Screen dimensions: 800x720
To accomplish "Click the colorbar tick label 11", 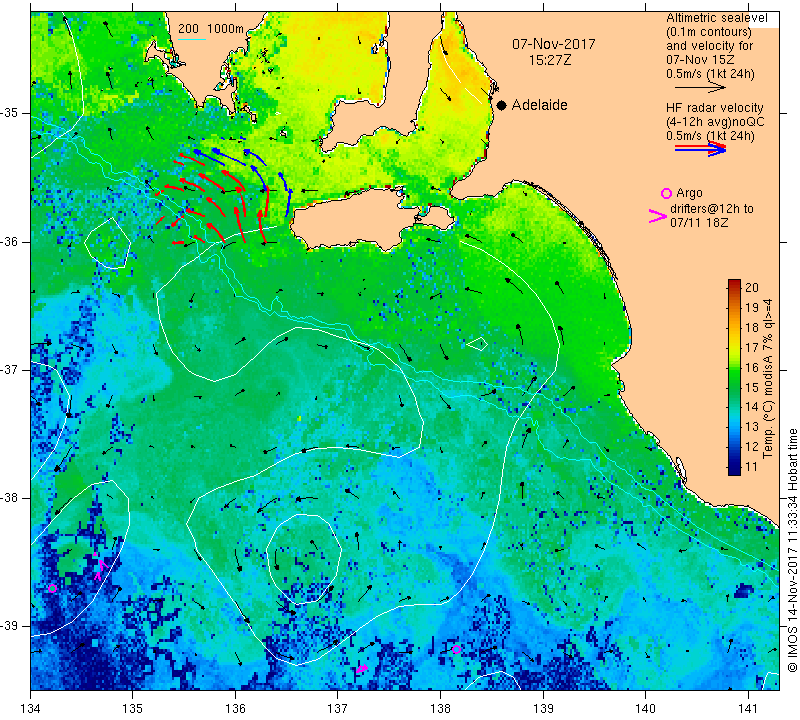I will [x=752, y=466].
